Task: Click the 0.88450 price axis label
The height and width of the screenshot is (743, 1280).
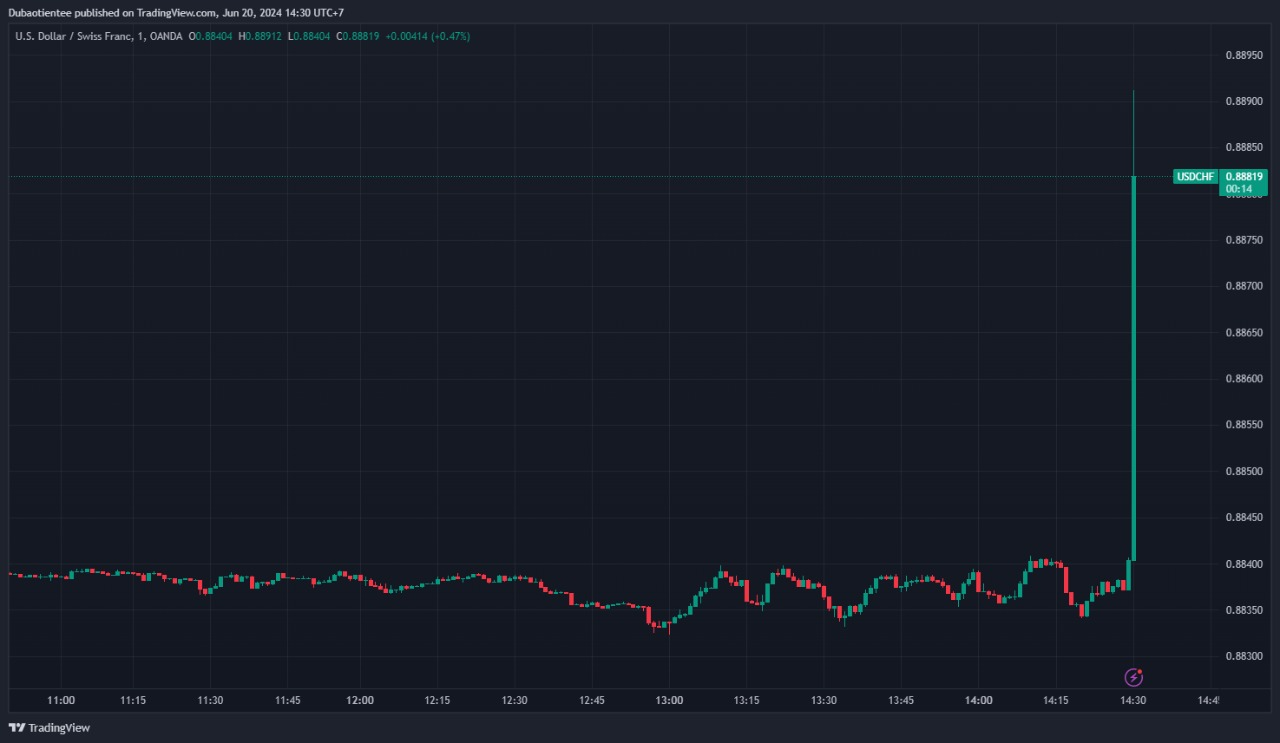Action: [x=1244, y=517]
